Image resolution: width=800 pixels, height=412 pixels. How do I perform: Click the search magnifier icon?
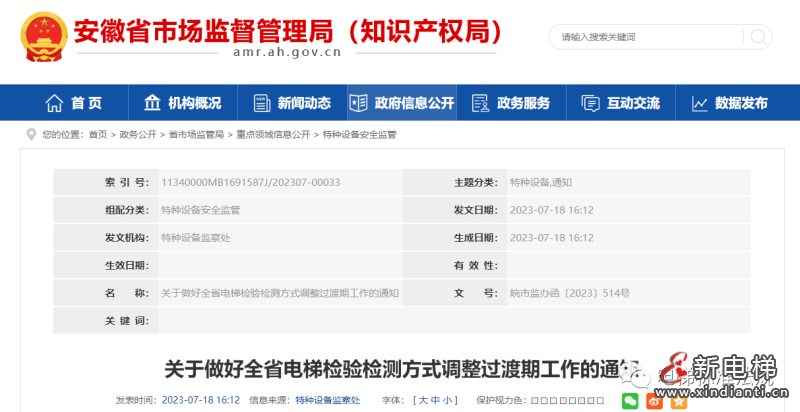tap(758, 37)
